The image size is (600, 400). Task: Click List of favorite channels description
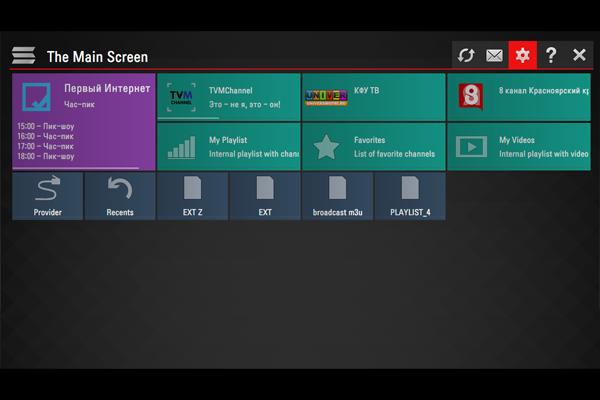394,154
